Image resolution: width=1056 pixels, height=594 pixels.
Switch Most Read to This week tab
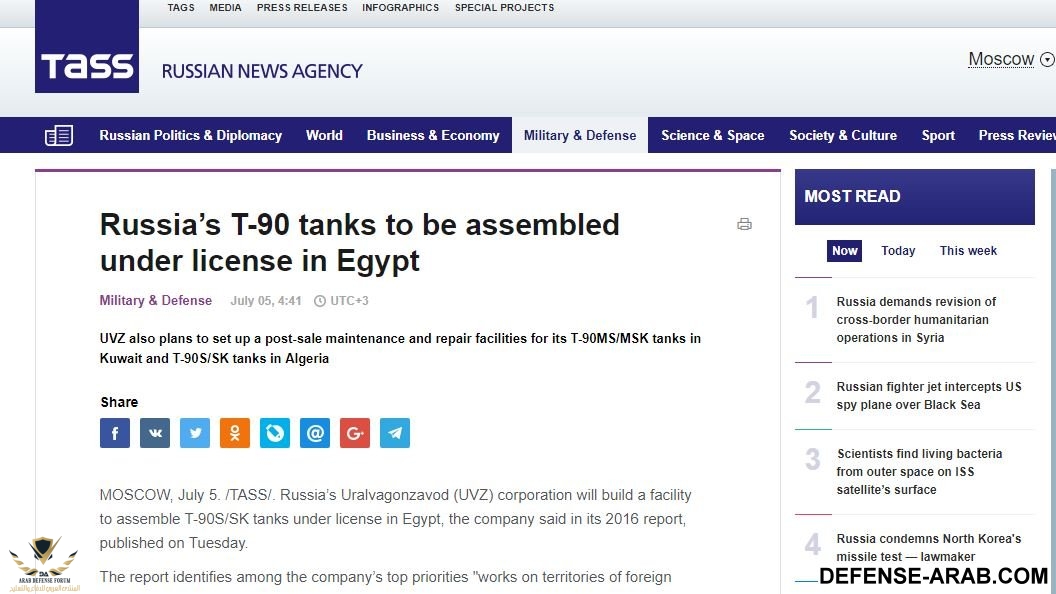(968, 251)
